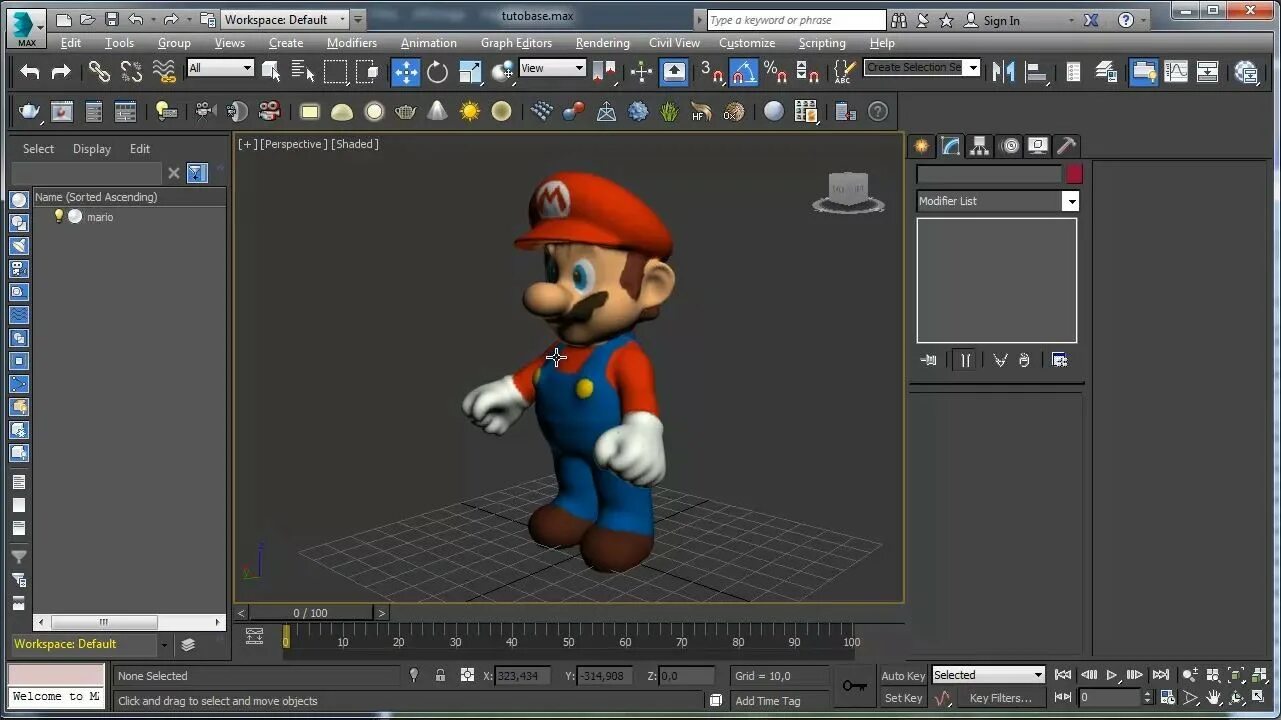1281x720 pixels.
Task: Open the Customize menu
Action: point(747,43)
